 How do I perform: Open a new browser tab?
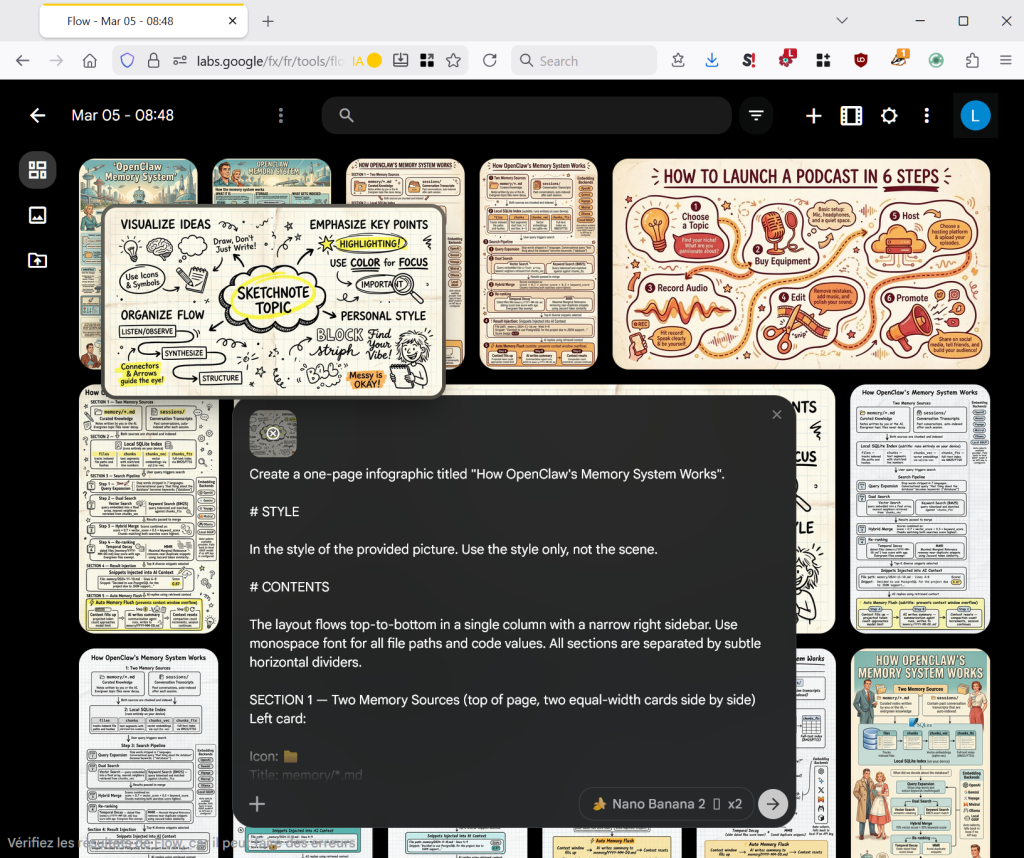point(268,21)
